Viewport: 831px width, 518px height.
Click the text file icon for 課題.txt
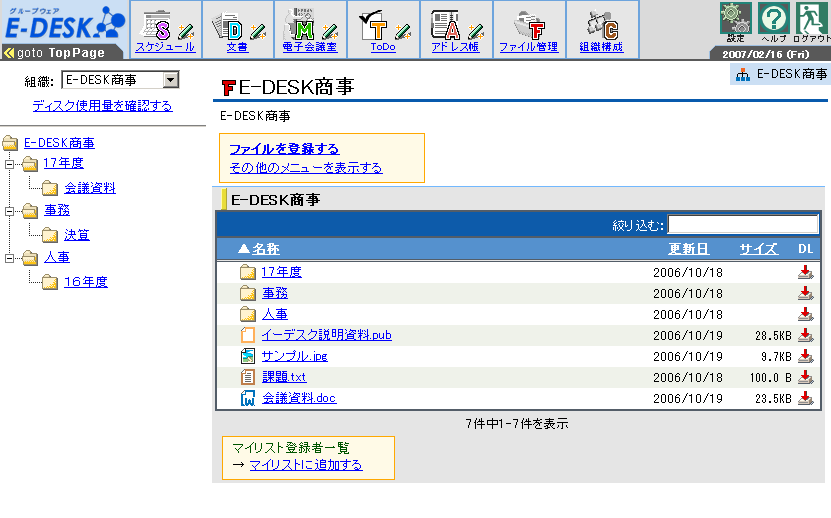tap(247, 377)
